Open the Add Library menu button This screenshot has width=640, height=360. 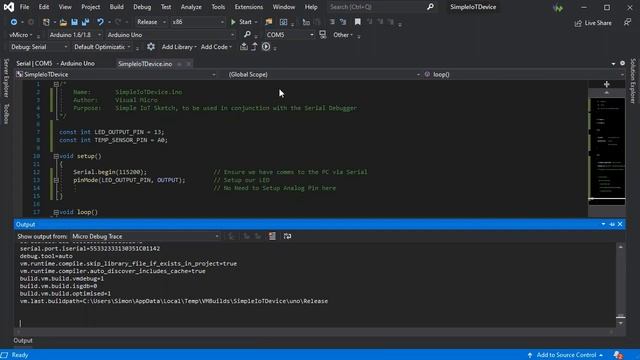(x=179, y=47)
